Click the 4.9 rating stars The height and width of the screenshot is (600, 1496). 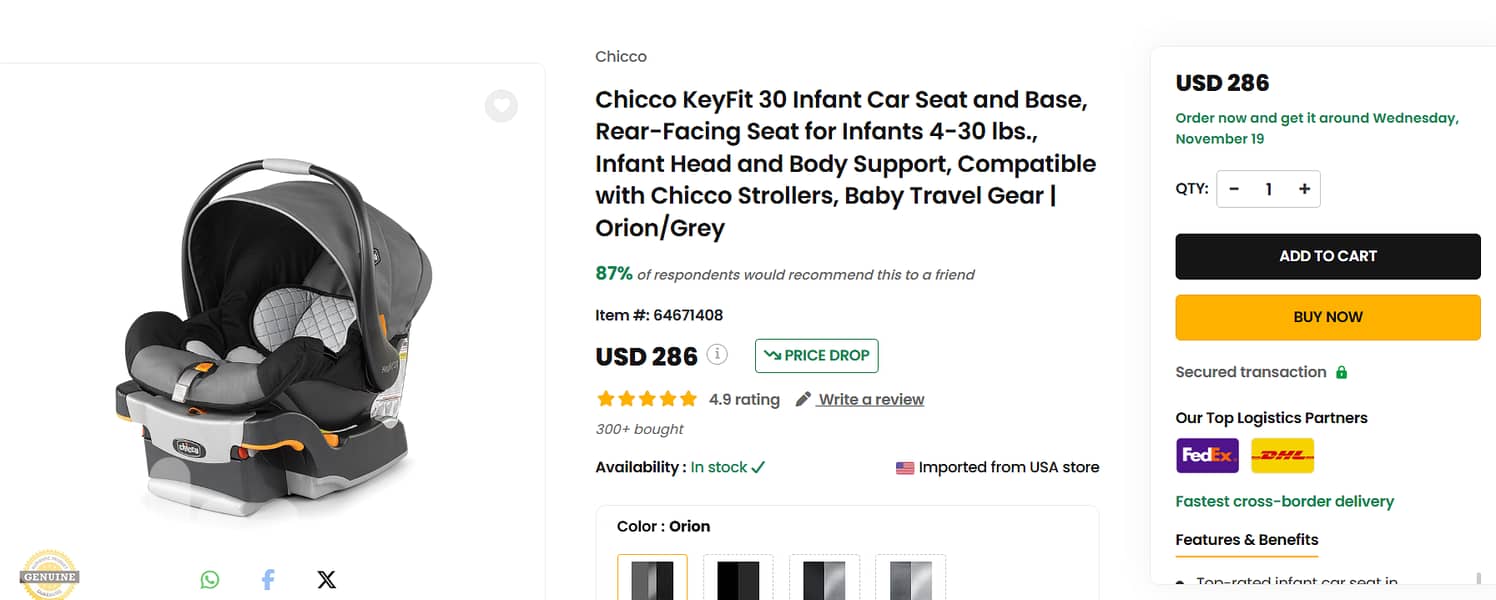tap(647, 398)
